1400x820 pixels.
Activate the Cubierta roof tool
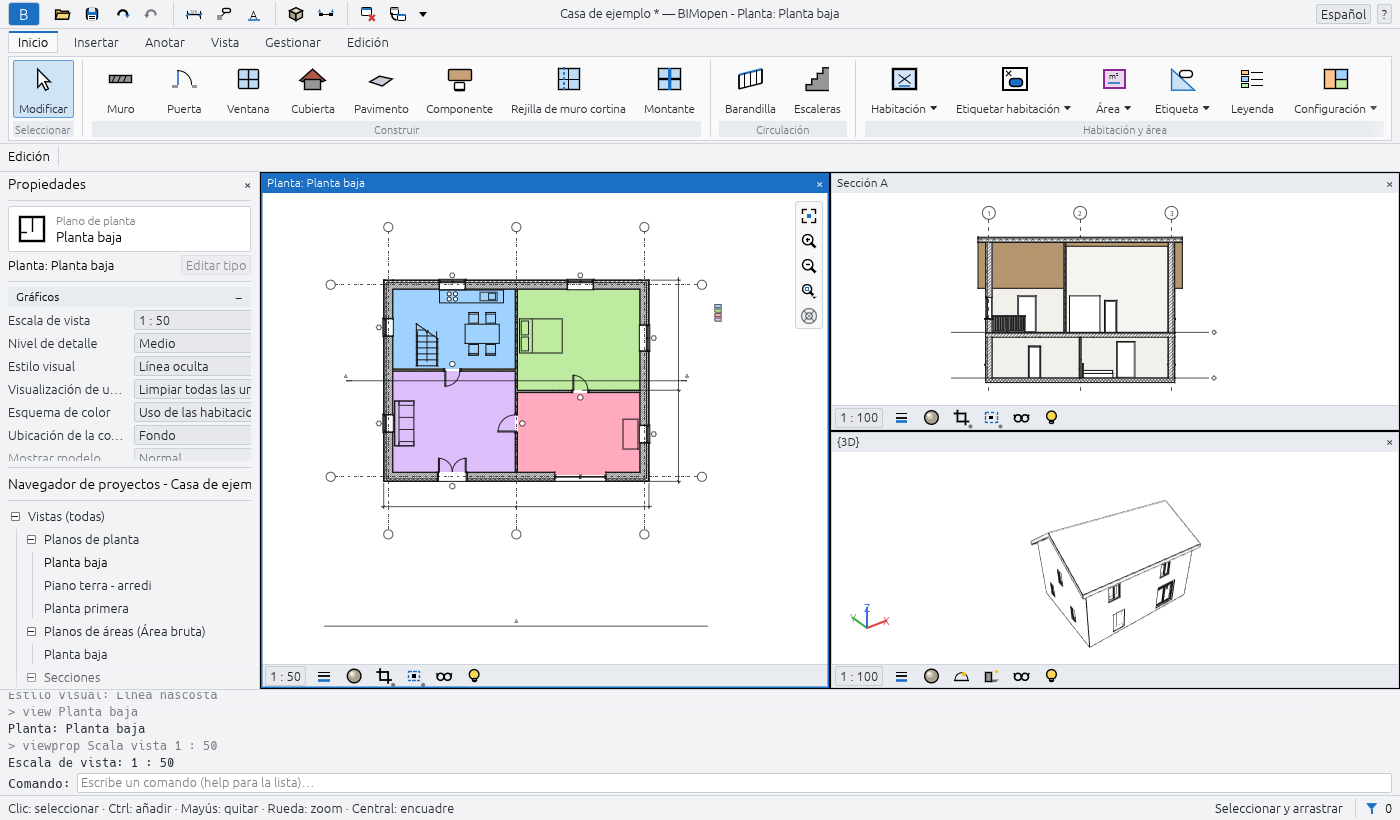tap(313, 90)
